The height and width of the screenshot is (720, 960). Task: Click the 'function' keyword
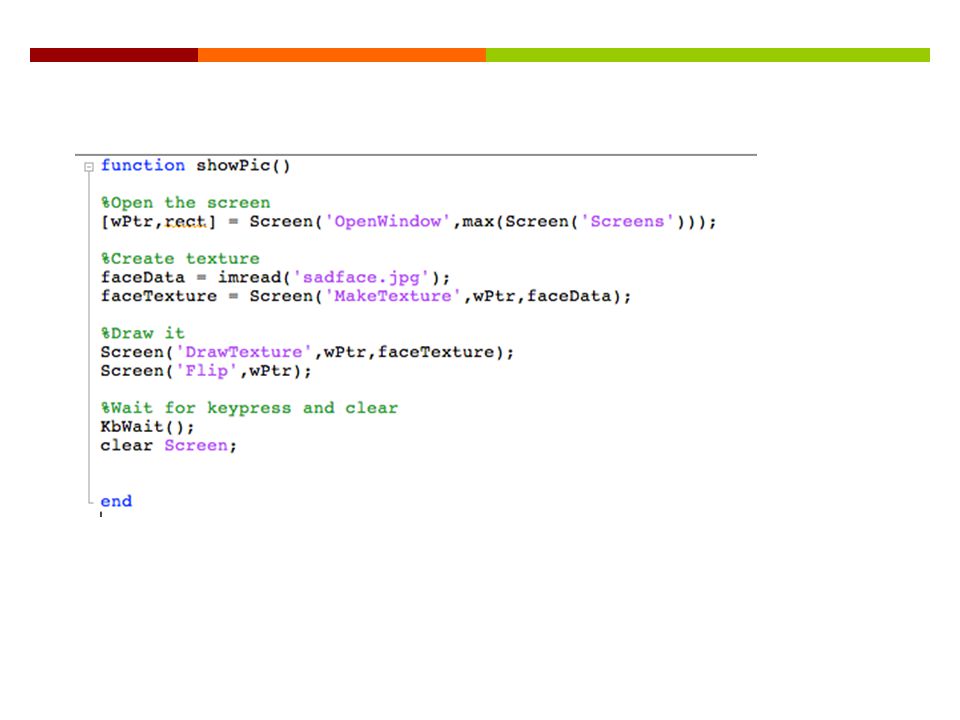[x=143, y=165]
